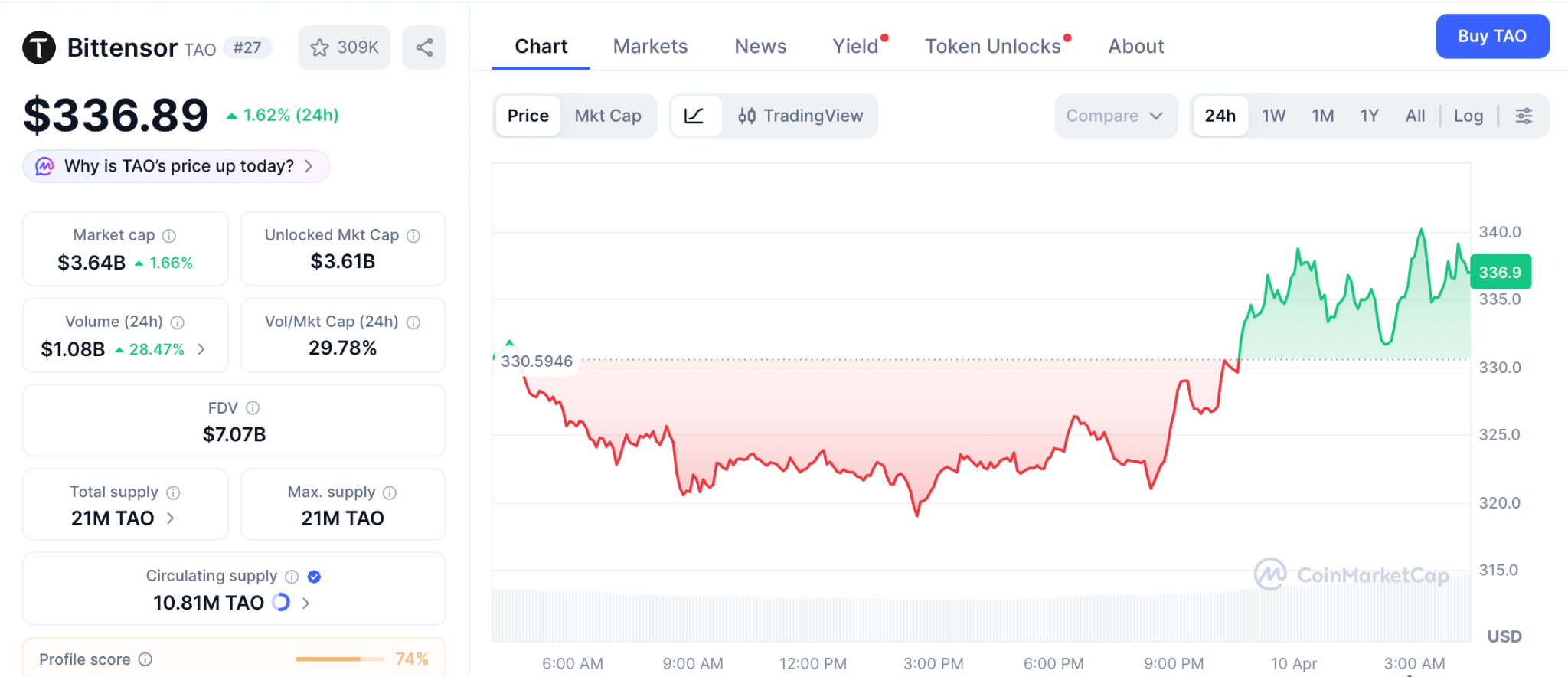Open chart settings sliders icon
Image resolution: width=1568 pixels, height=677 pixels.
1524,116
